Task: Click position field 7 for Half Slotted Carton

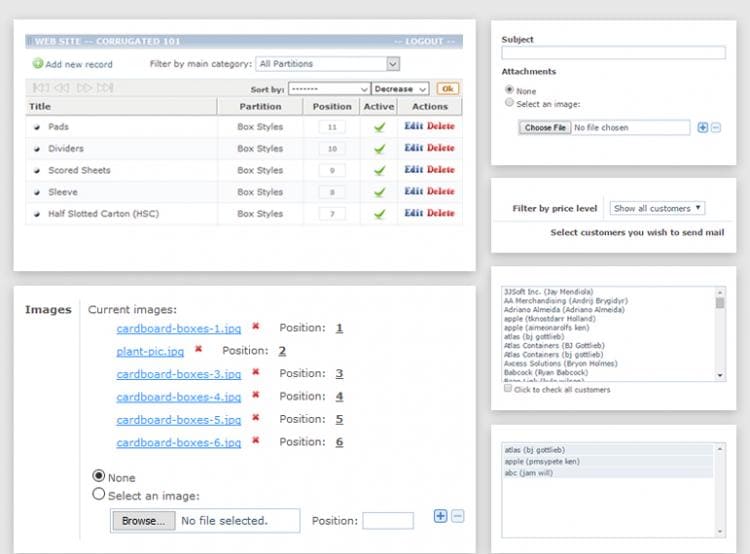Action: tap(332, 214)
